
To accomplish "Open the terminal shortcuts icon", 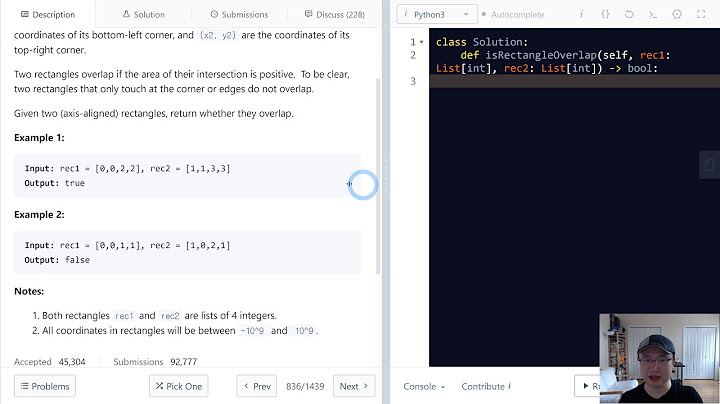I will pyautogui.click(x=653, y=14).
